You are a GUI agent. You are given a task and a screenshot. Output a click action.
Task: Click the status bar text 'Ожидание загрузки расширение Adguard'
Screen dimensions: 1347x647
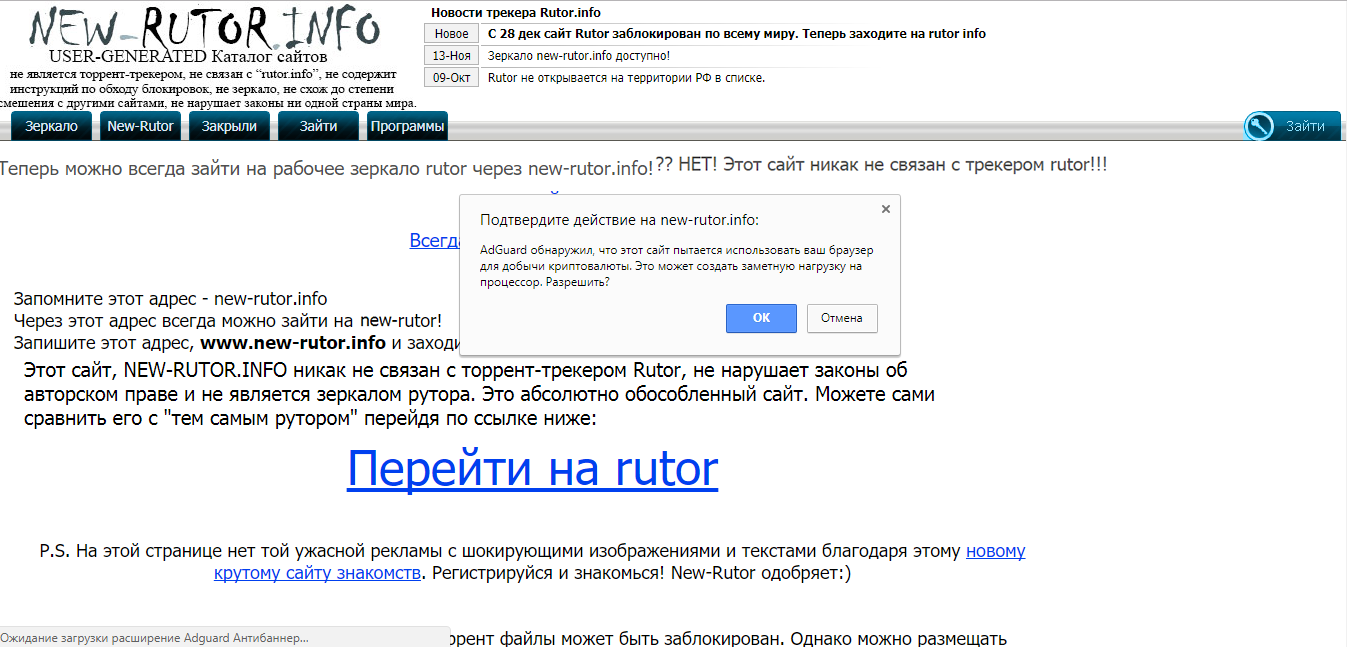[x=154, y=637]
